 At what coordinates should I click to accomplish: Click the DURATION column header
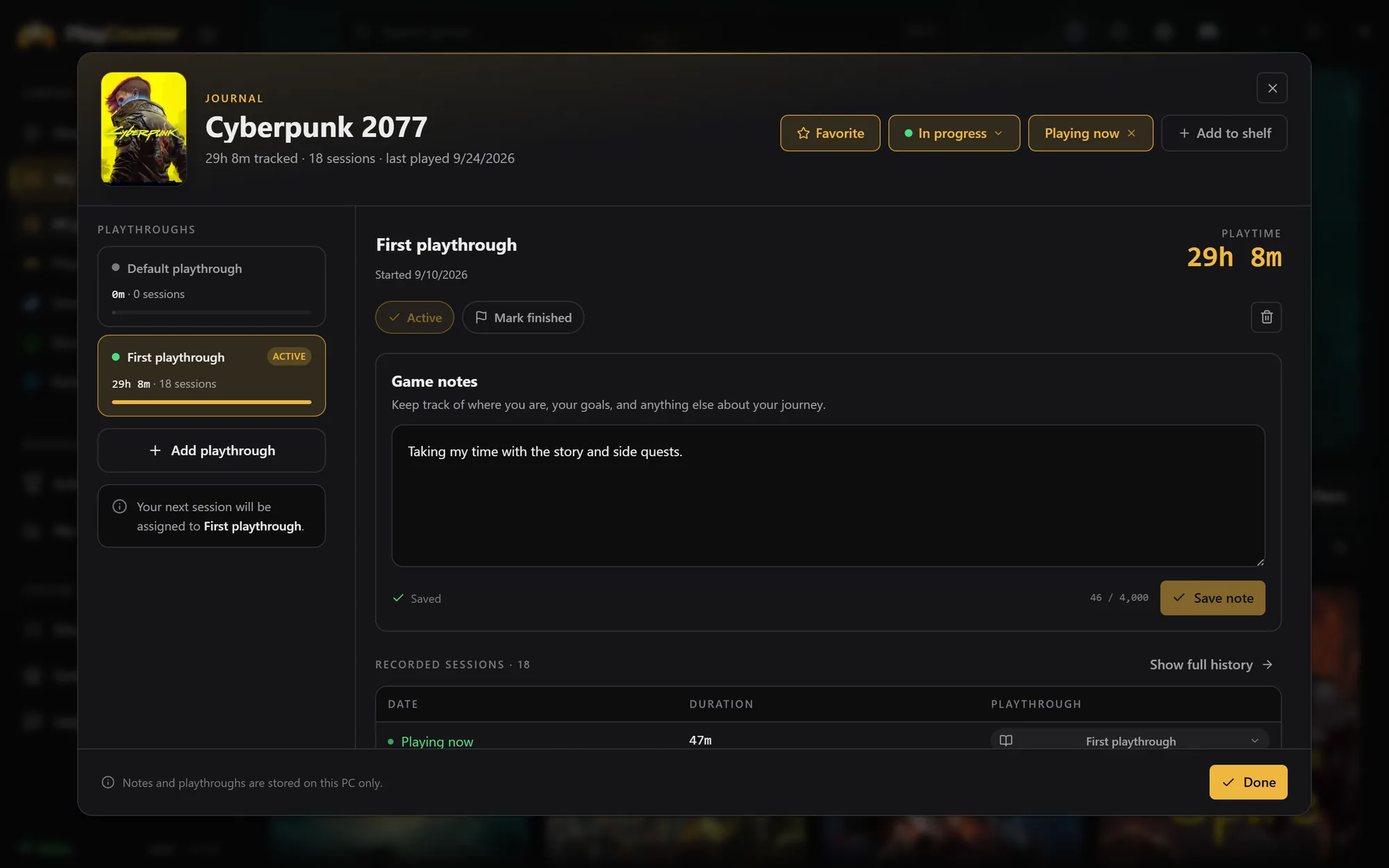click(x=721, y=704)
